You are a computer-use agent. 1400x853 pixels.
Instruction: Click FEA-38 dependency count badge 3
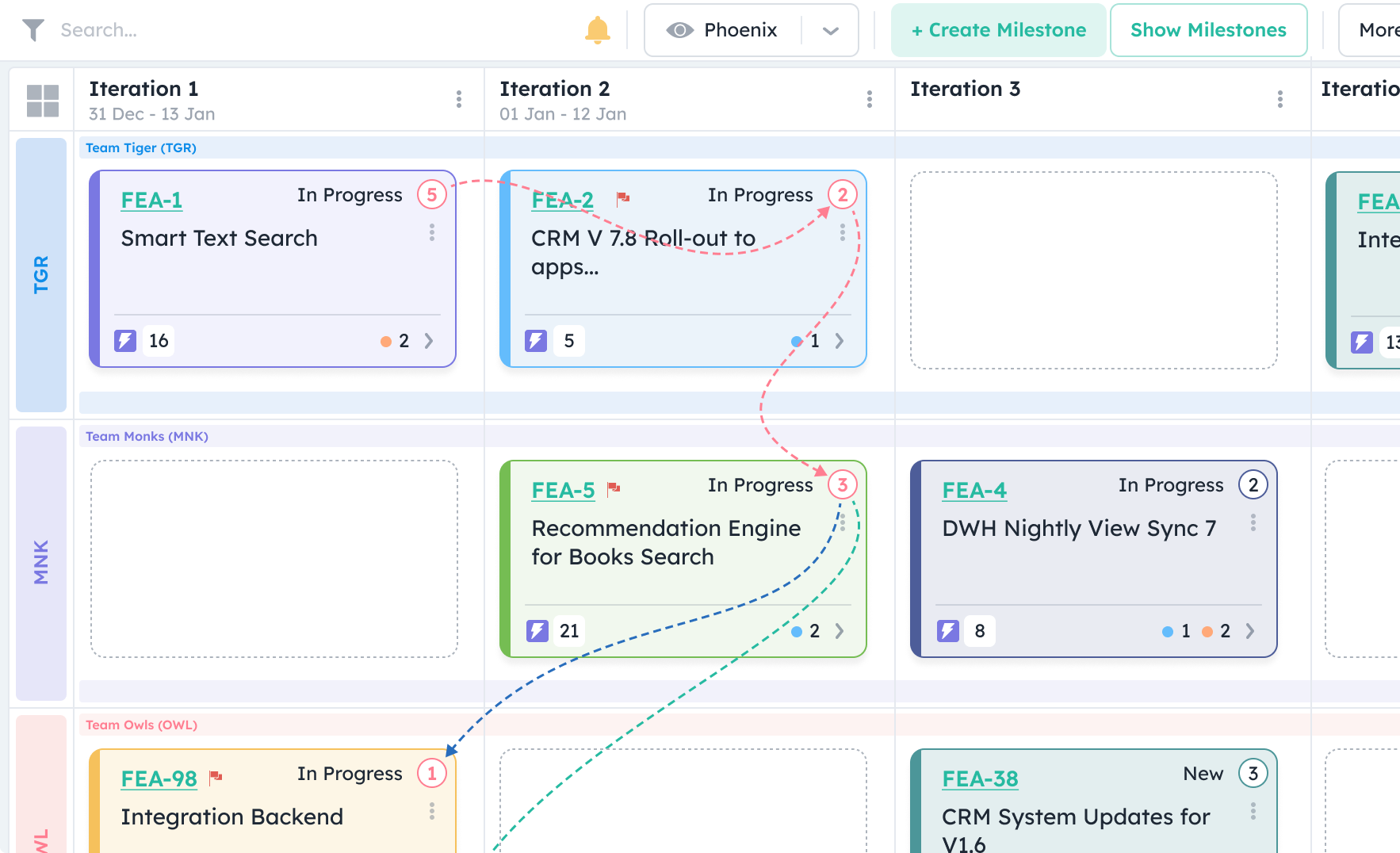(x=1253, y=774)
